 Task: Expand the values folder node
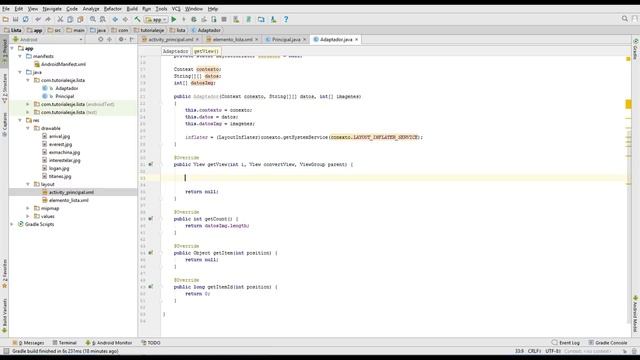28,216
